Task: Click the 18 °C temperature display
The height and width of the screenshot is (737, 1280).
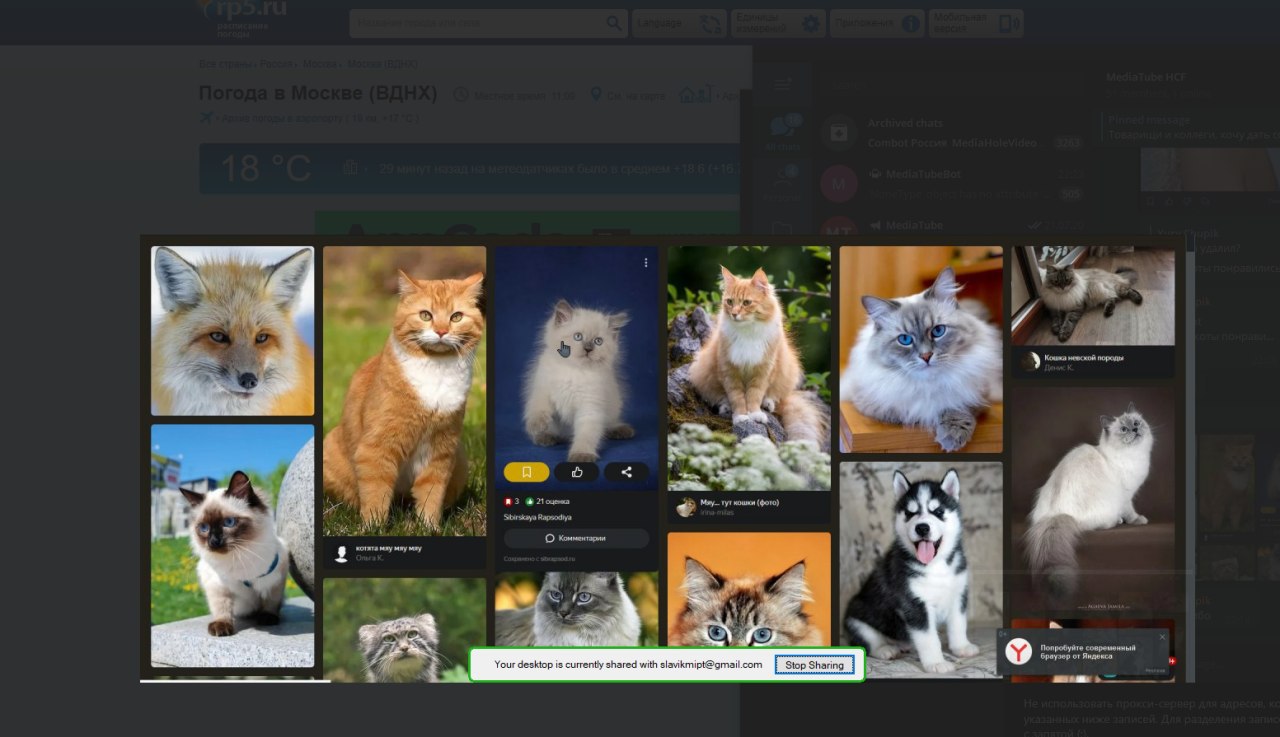Action: 264,168
